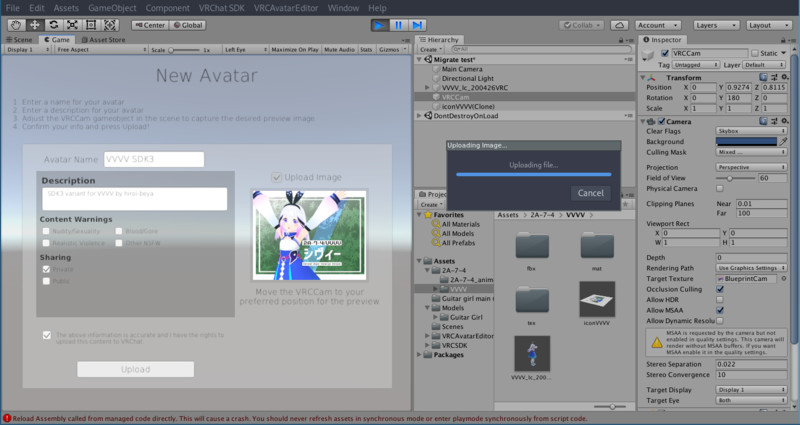Select the iconVVVV asset thumbnail

[597, 299]
